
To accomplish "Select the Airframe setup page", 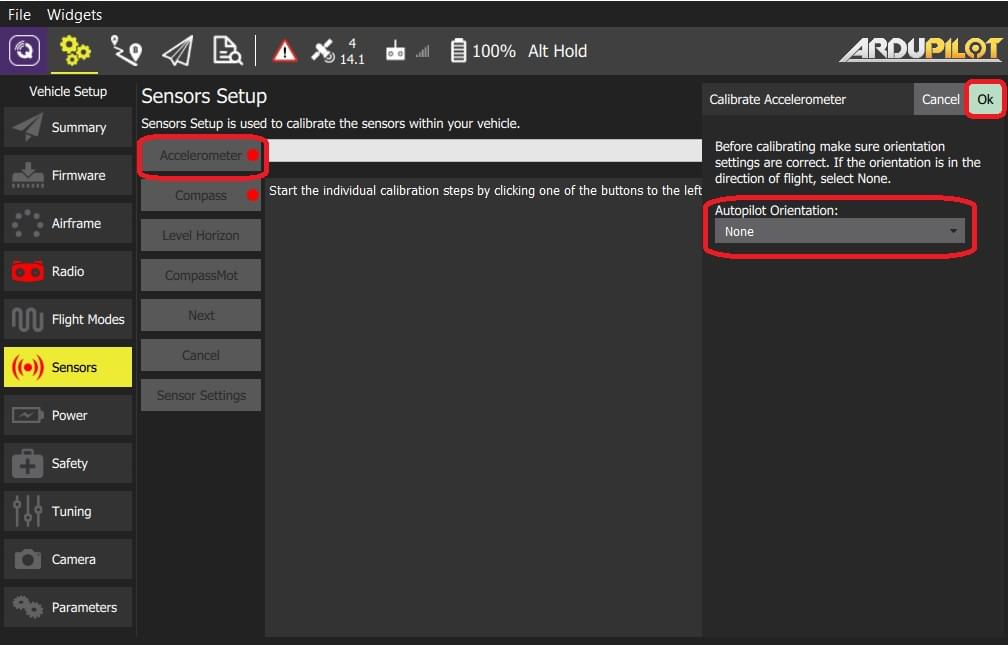I will point(68,223).
